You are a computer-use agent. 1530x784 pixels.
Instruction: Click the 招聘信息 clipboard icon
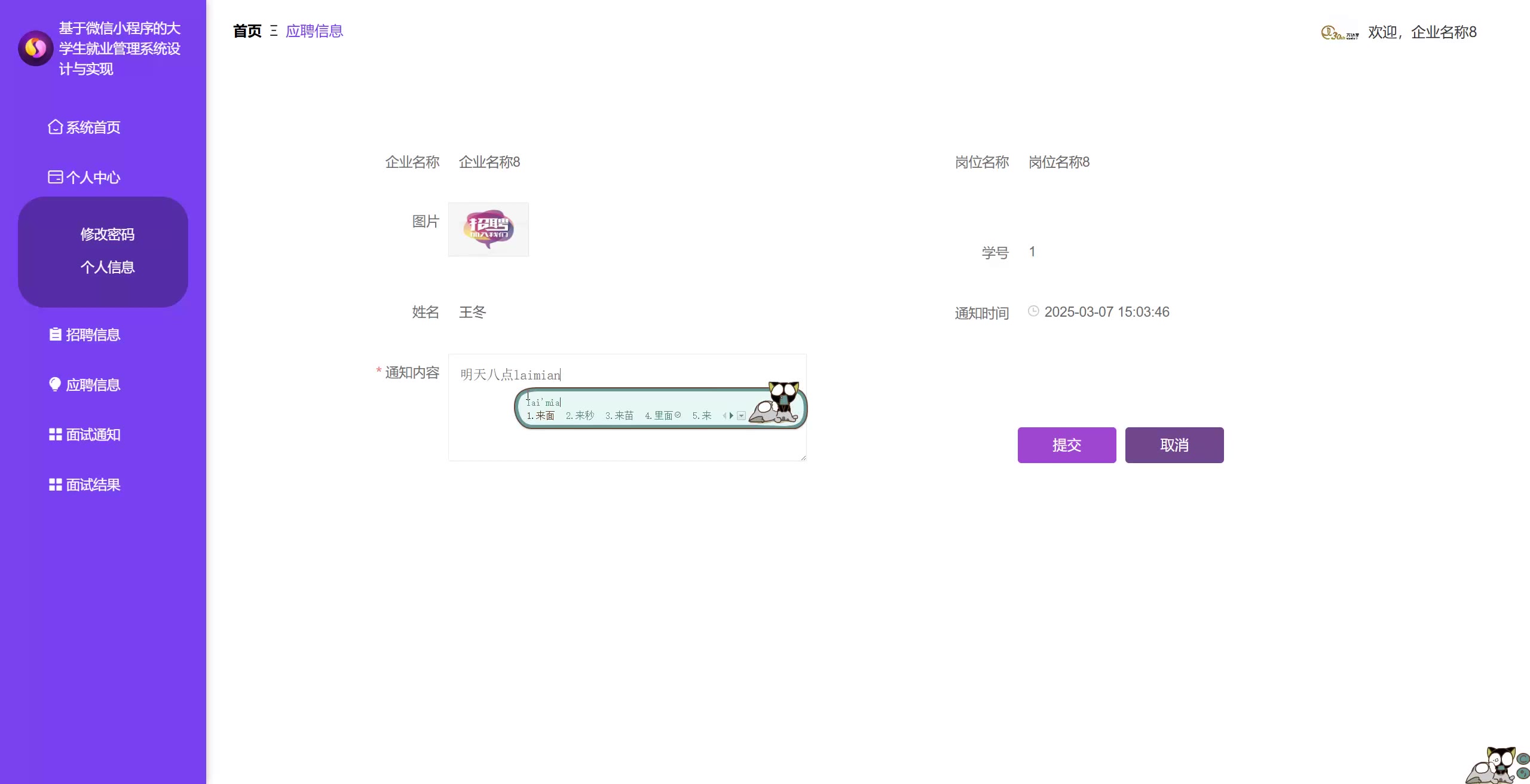coord(55,335)
